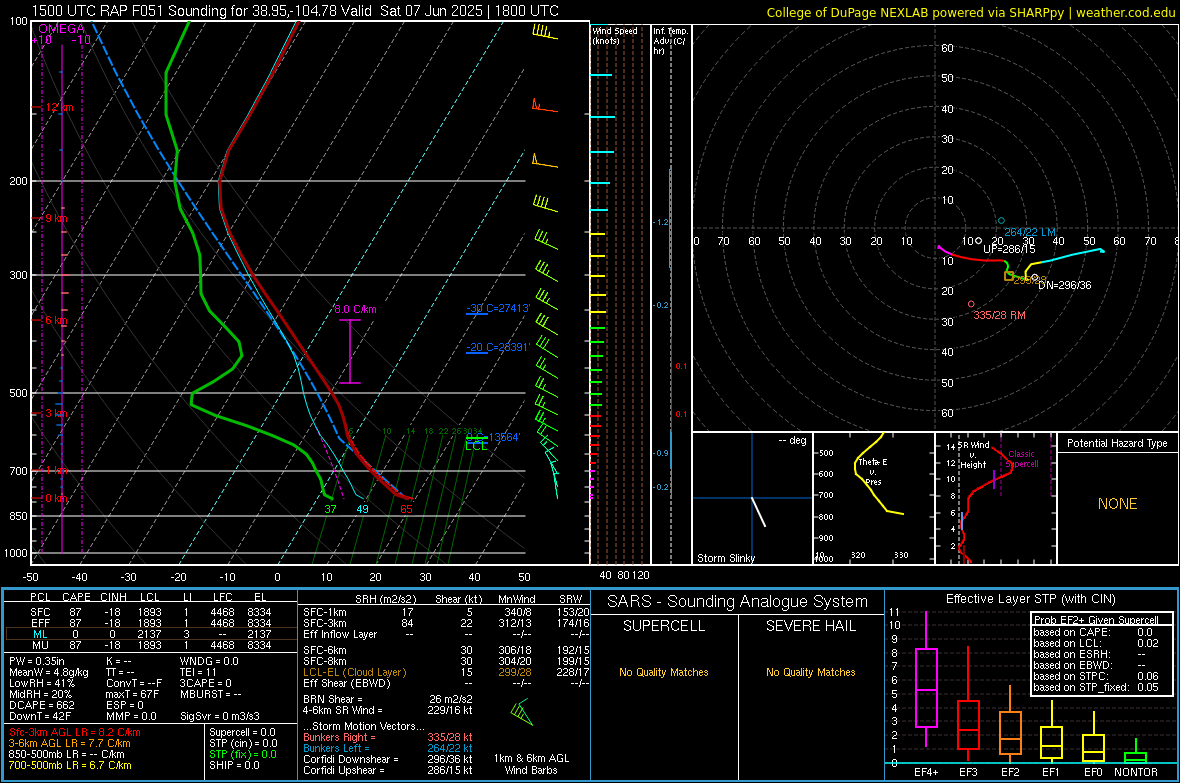Click the SigSvr = 0 m3/s3 value
This screenshot has height=783, width=1180.
click(220, 716)
